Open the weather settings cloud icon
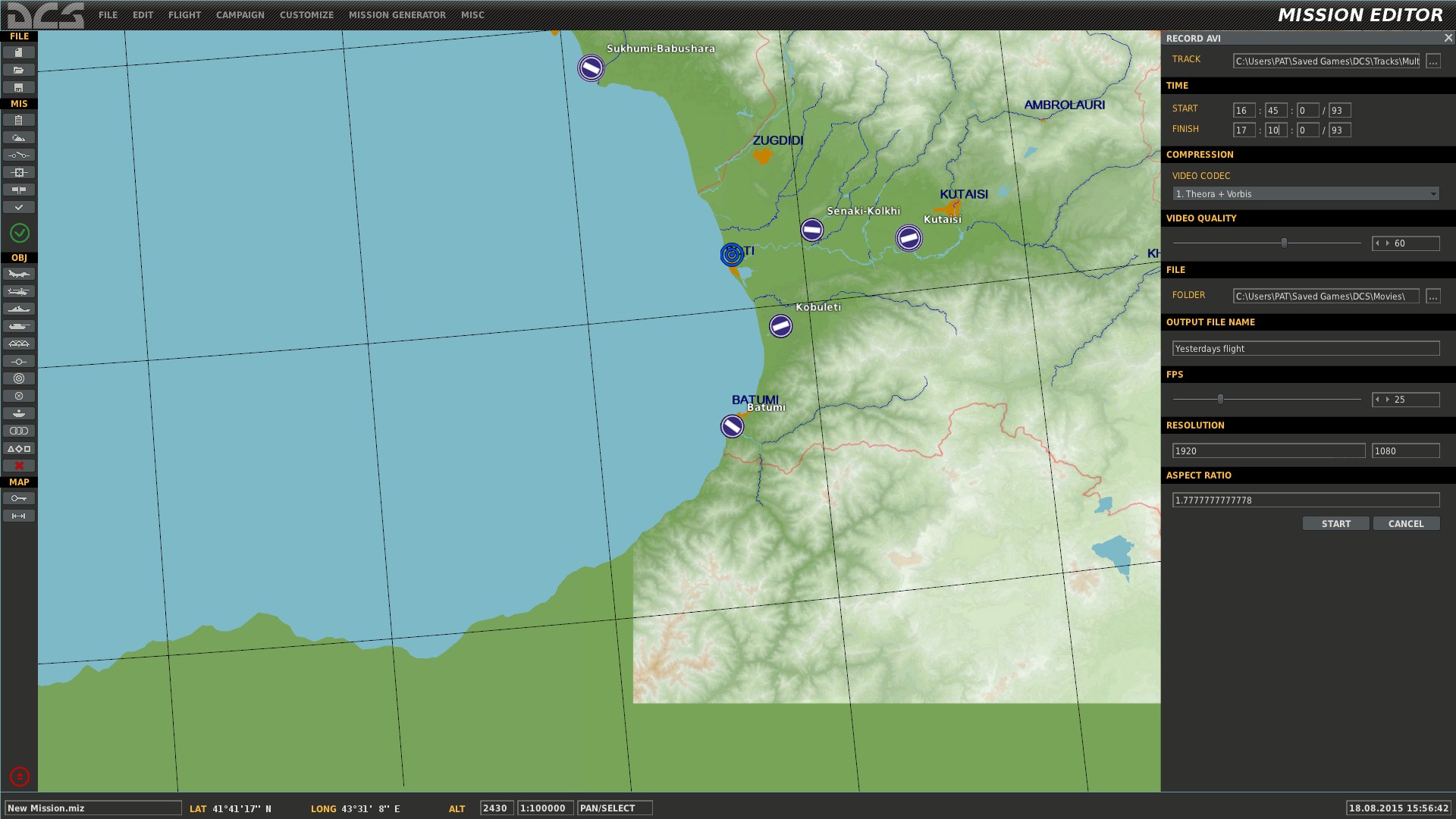Screen dimensions: 1456x819 (19, 137)
